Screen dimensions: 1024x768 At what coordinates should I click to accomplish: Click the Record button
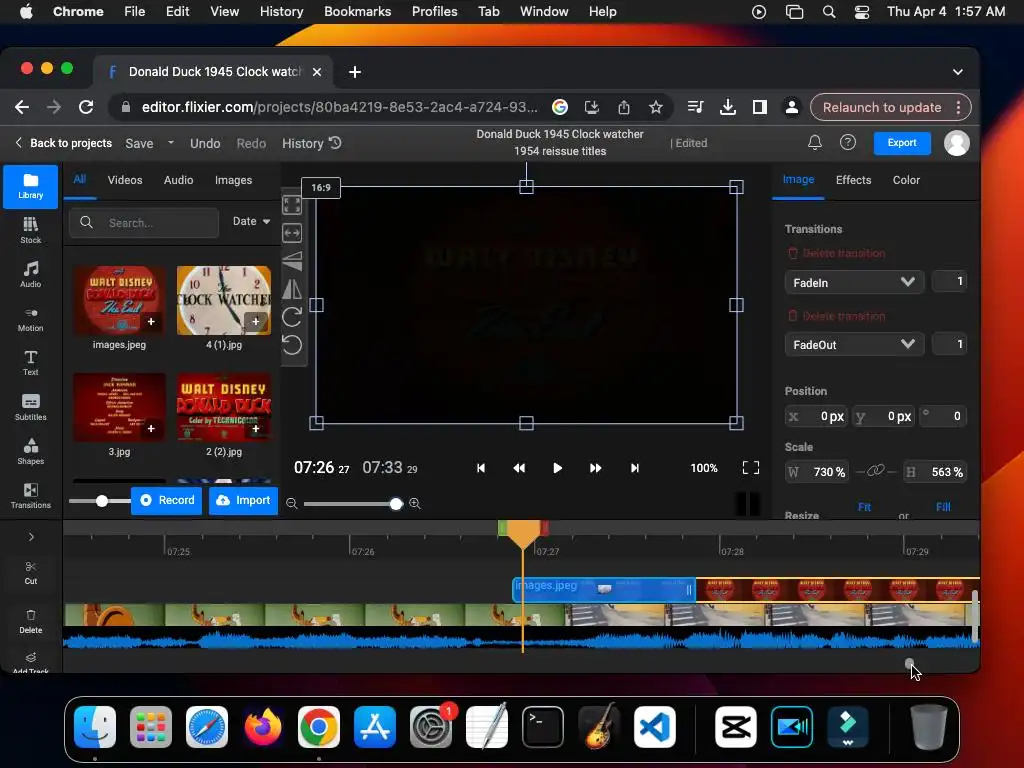[x=167, y=500]
